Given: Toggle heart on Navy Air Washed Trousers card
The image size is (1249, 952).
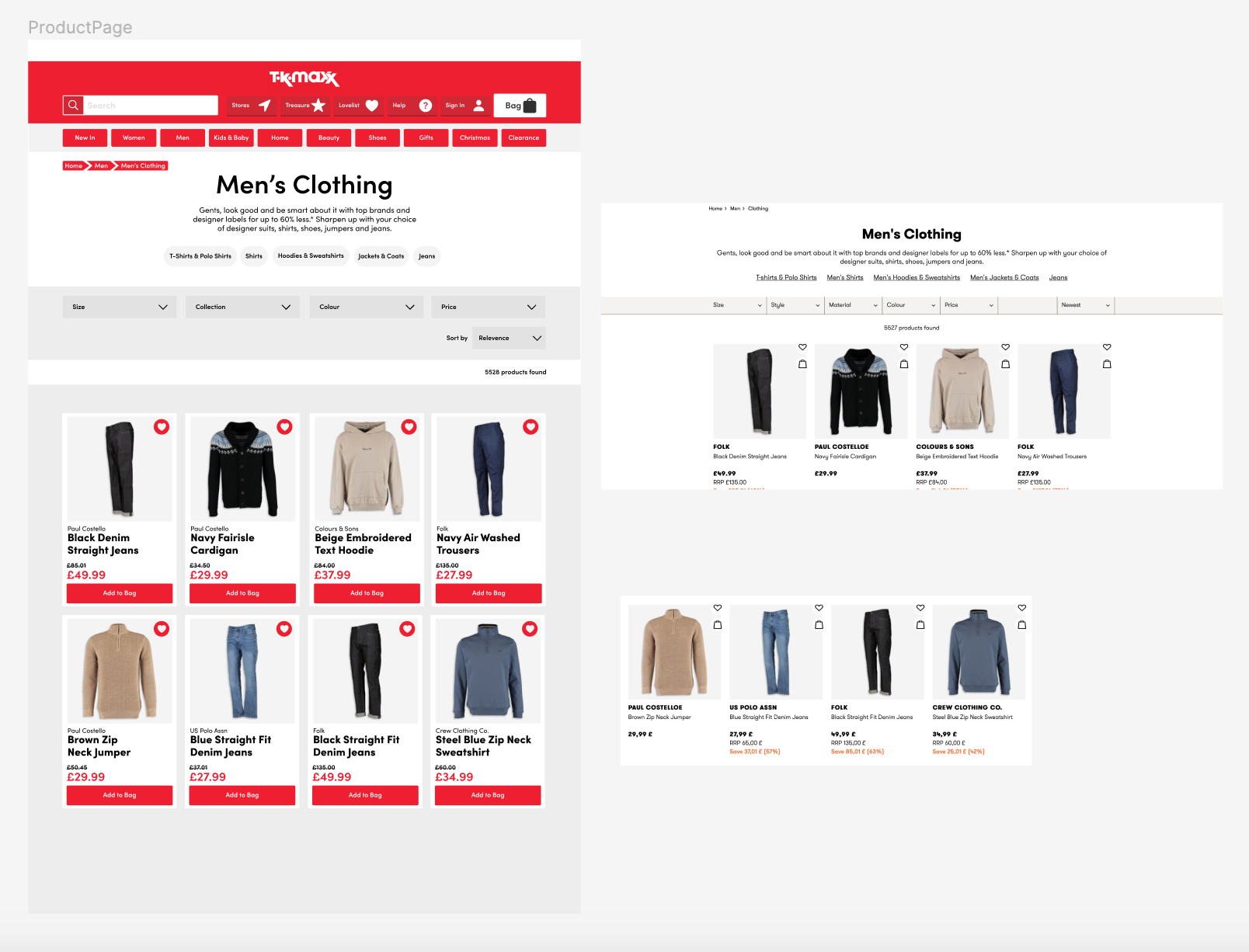Looking at the screenshot, I should [531, 426].
